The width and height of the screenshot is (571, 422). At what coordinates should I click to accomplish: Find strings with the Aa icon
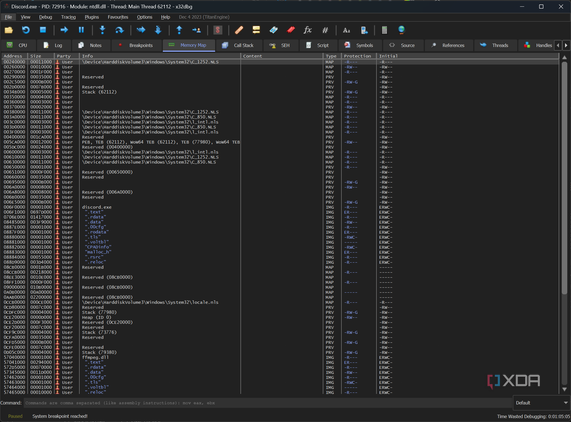point(346,30)
